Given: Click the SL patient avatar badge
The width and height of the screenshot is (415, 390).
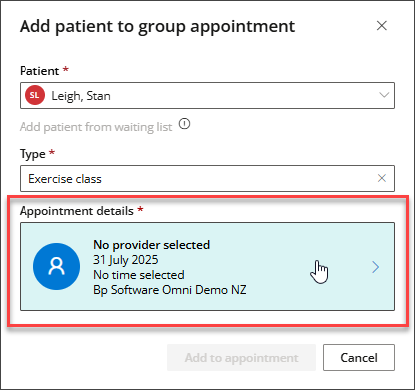Looking at the screenshot, I should [35, 95].
